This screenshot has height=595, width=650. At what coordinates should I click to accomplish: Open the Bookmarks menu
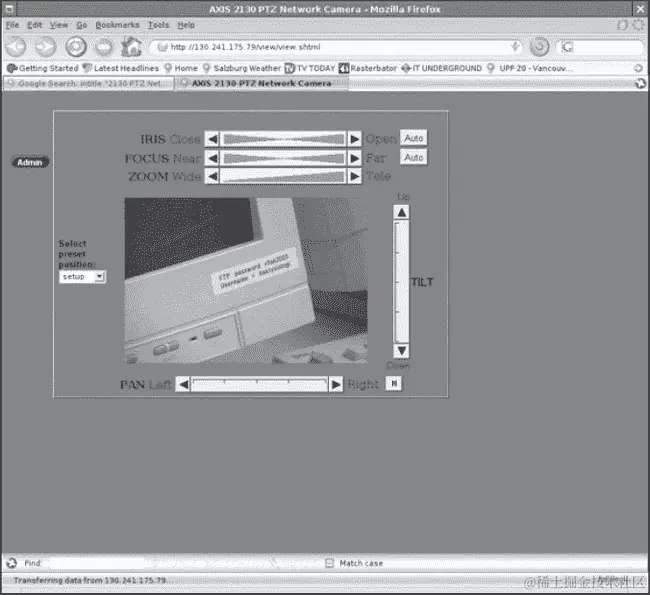117,25
